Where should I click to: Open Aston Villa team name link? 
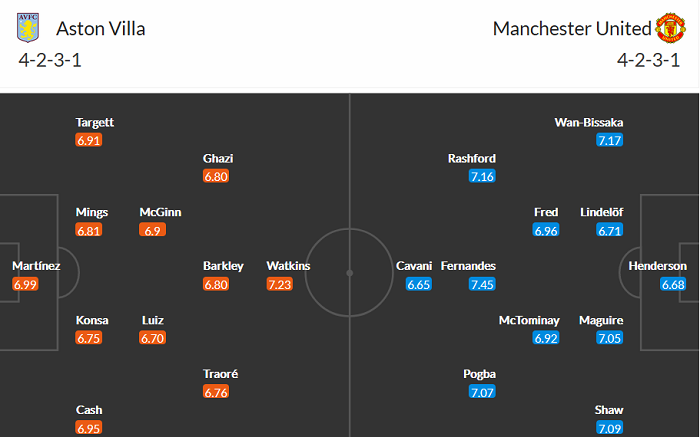coord(101,28)
